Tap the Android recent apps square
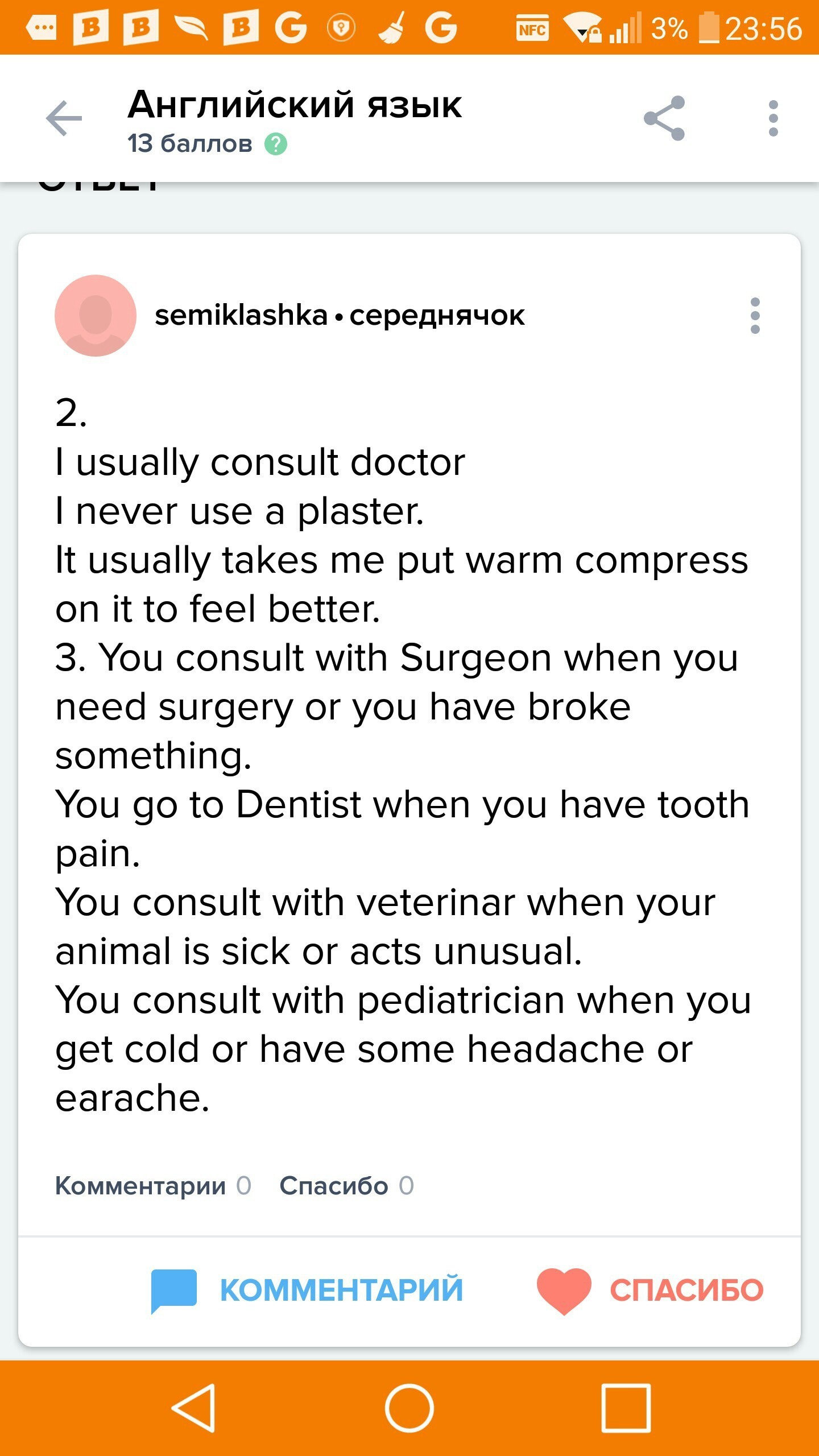This screenshot has height=1456, width=819. pos(626,1408)
